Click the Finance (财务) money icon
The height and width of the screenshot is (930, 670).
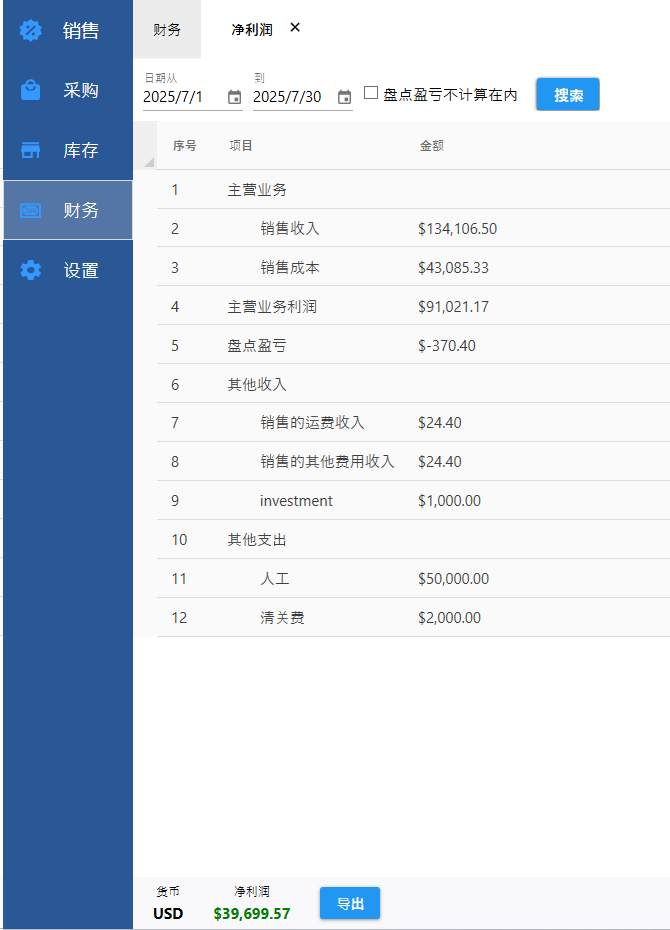(x=31, y=210)
